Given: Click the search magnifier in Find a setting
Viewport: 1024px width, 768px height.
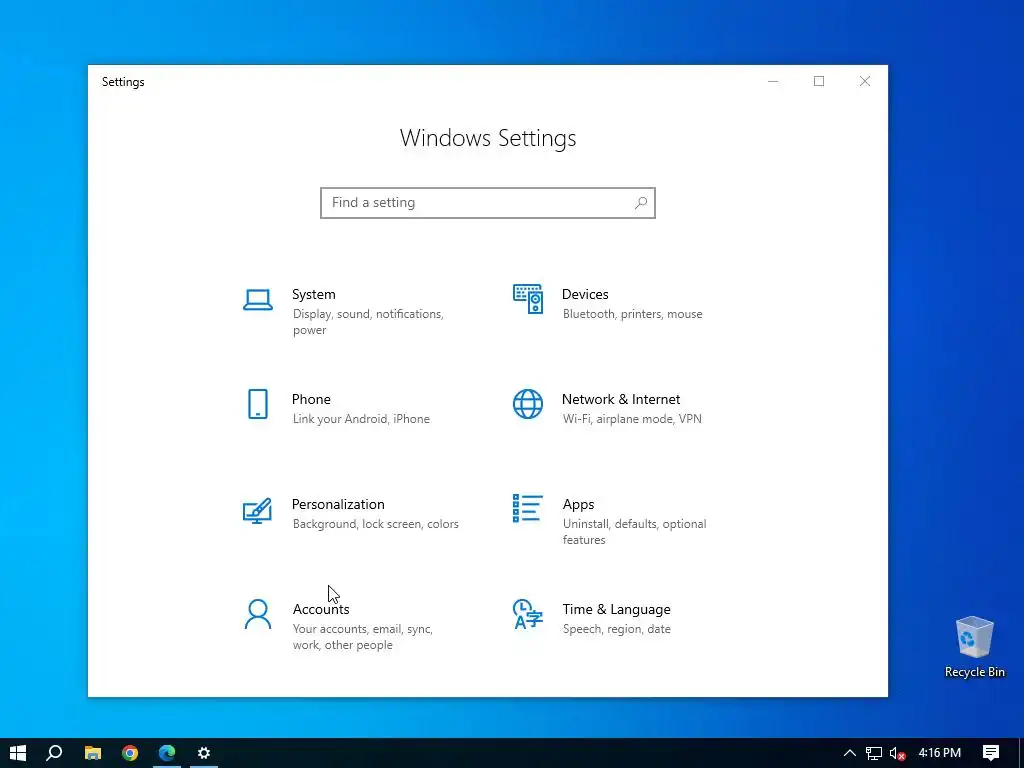Looking at the screenshot, I should pyautogui.click(x=641, y=202).
